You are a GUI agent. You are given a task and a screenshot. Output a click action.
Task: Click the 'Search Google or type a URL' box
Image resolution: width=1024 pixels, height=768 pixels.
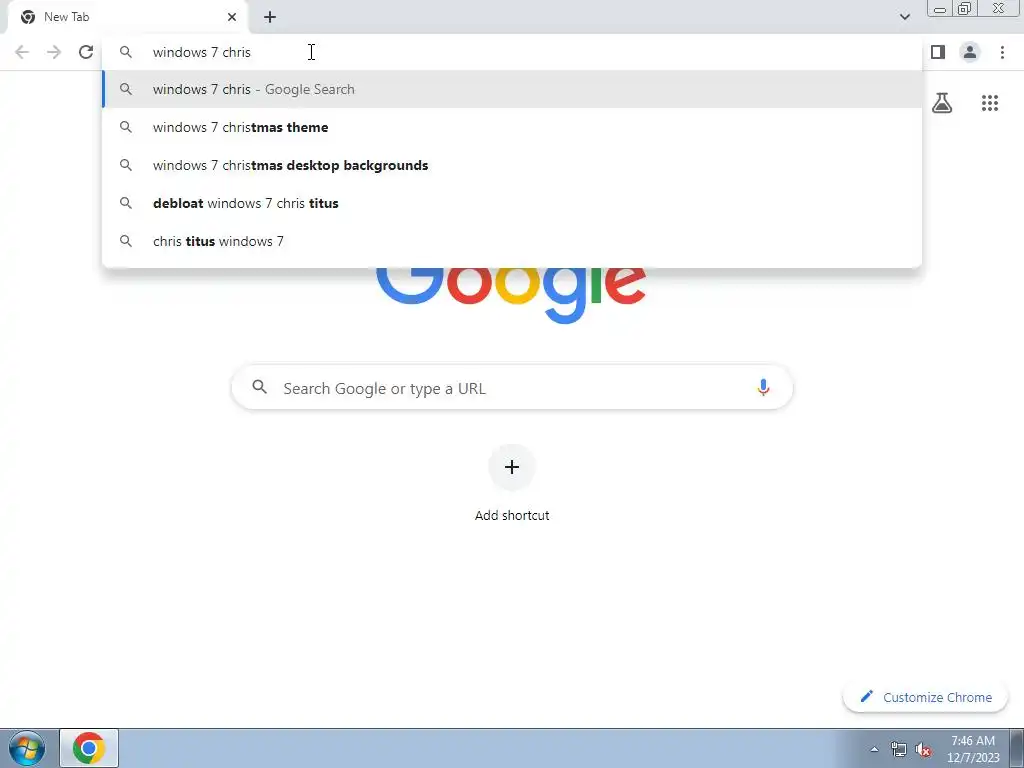click(x=512, y=388)
